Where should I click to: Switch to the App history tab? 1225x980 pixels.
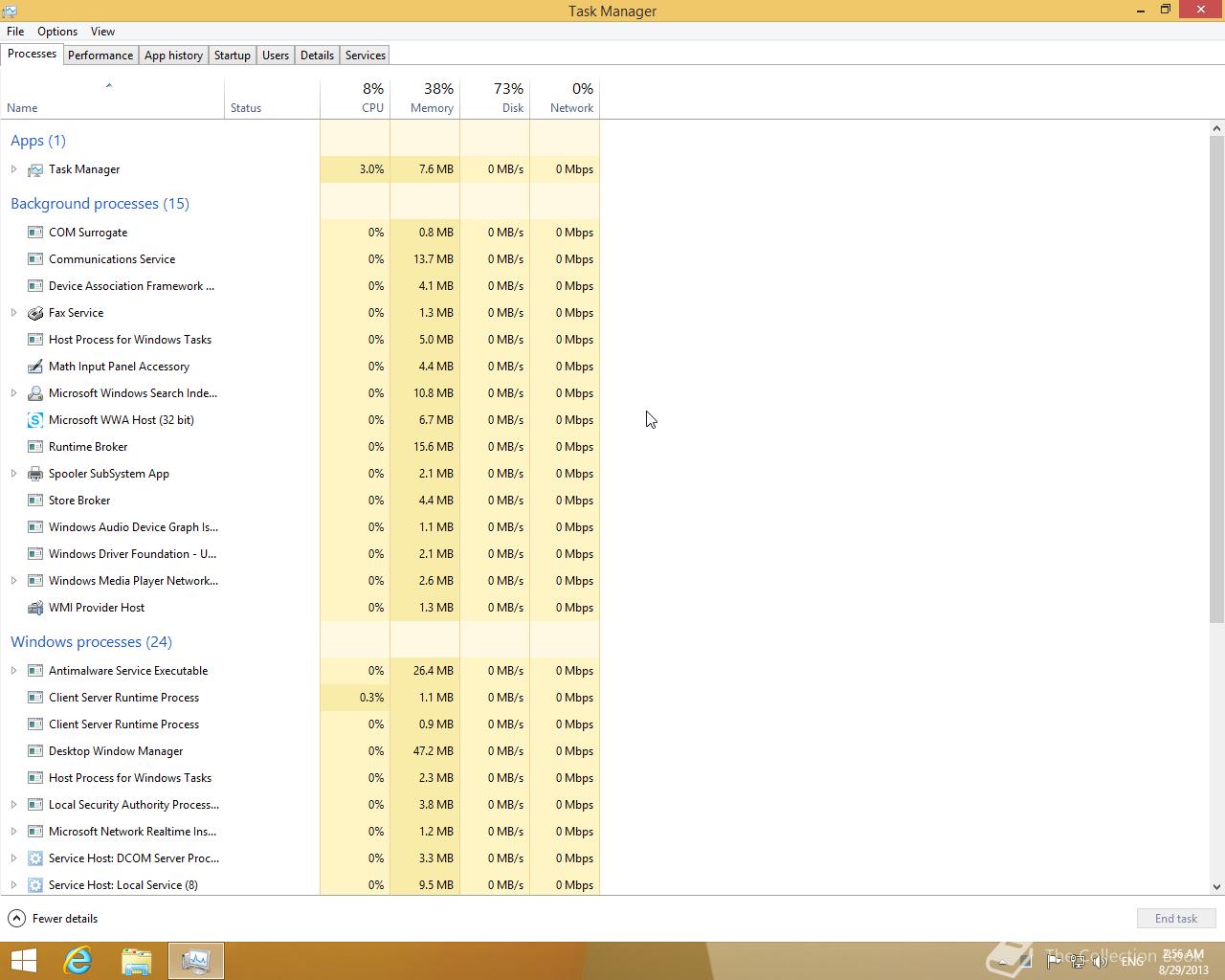click(173, 56)
